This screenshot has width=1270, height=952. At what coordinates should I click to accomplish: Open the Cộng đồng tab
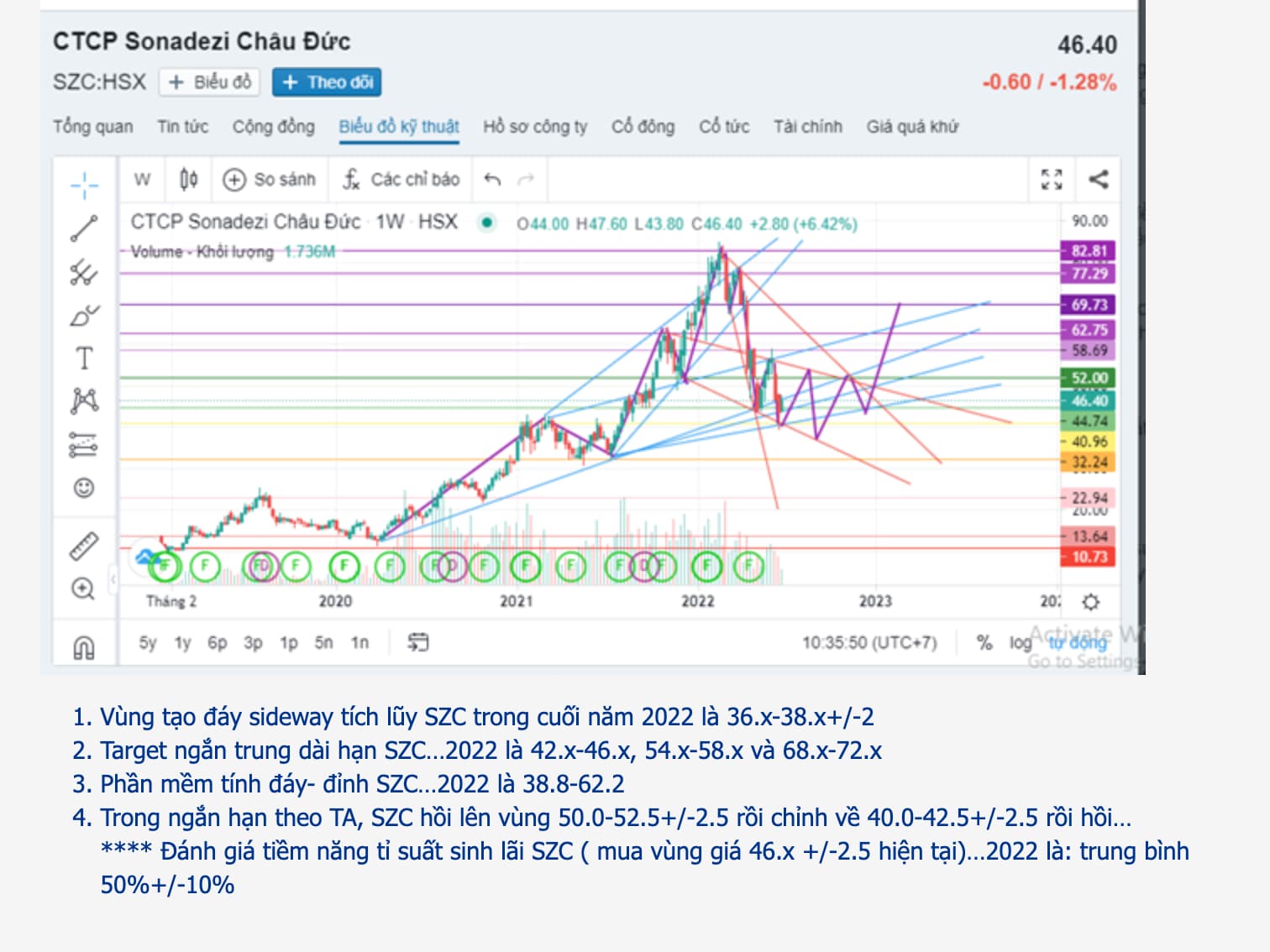273,127
